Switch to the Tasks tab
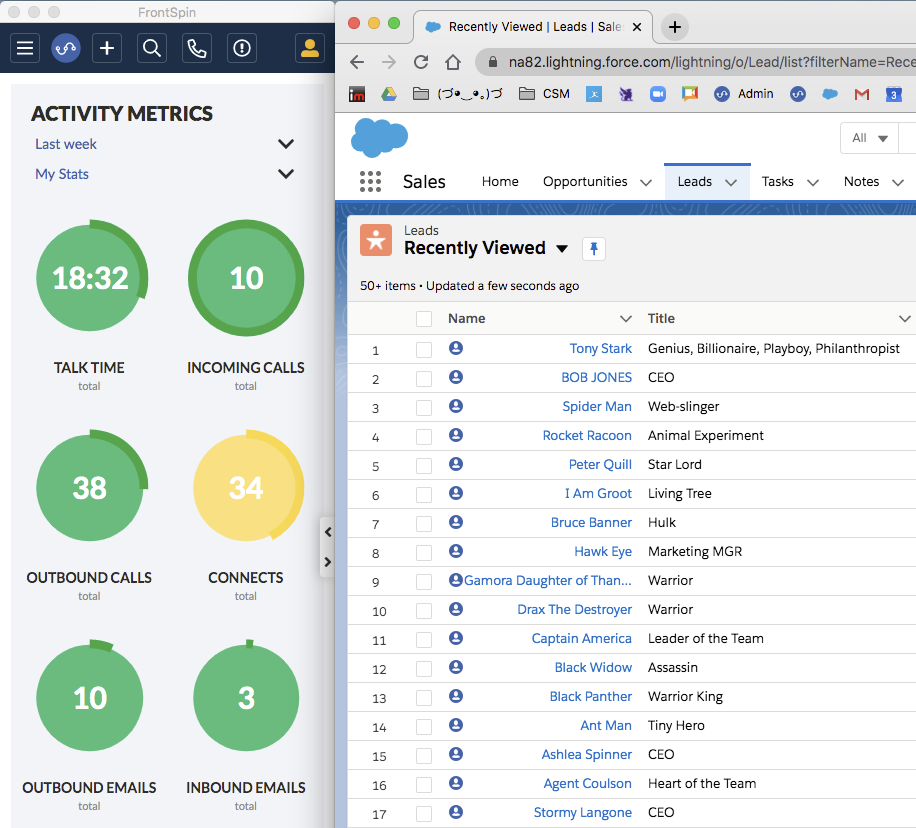916x828 pixels. 778,182
